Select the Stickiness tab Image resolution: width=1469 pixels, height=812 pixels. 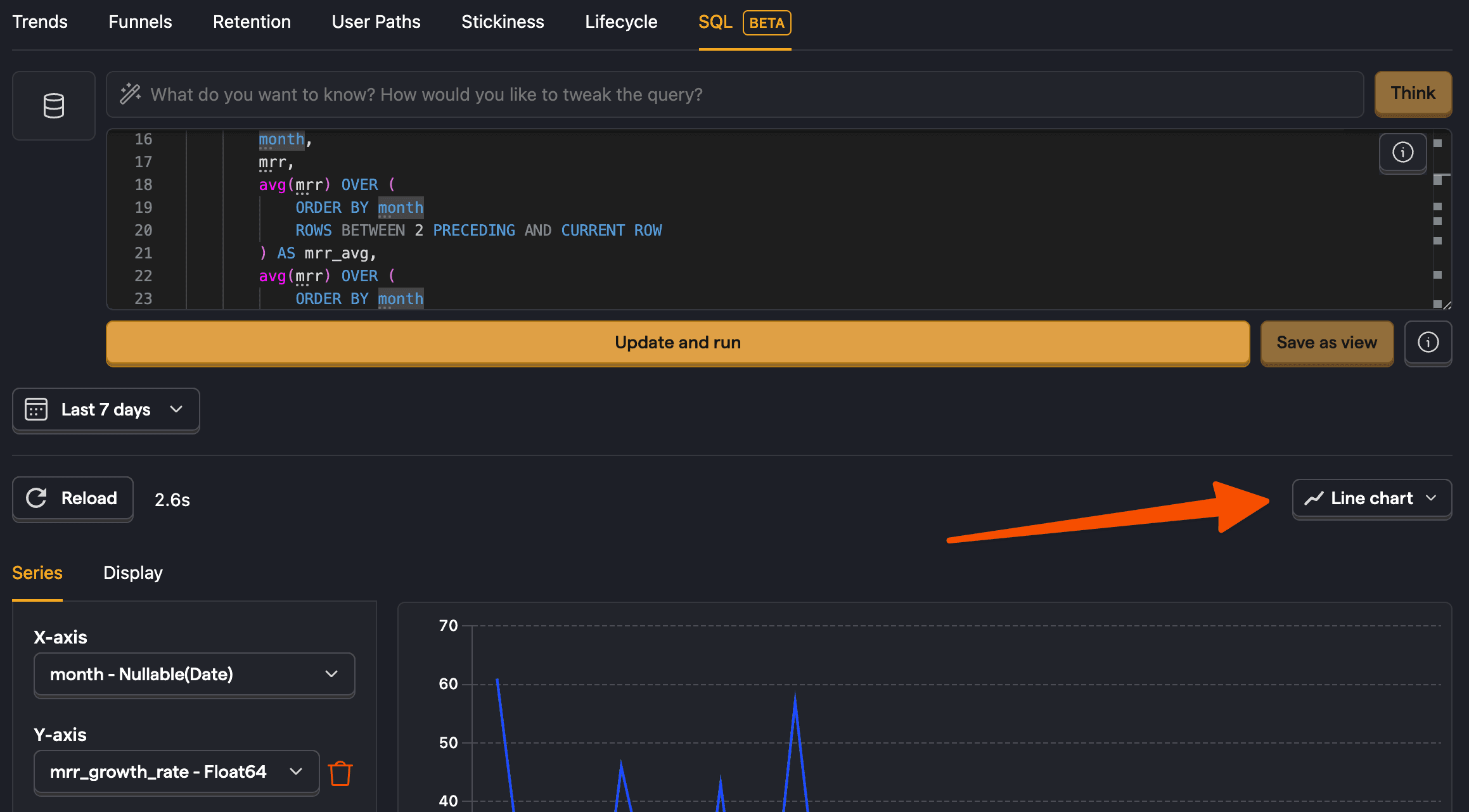(503, 22)
